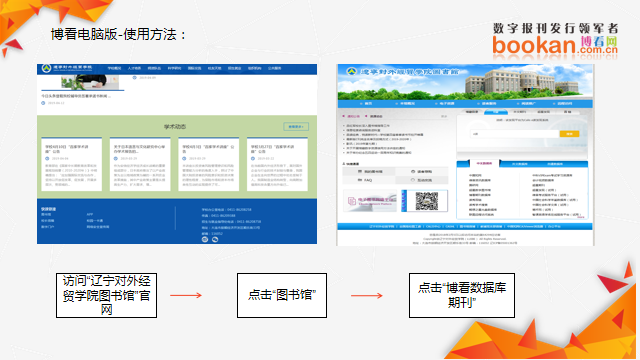640x360 pixels.
Task: Click the first item in the library navigation bar
Action: pos(367,104)
